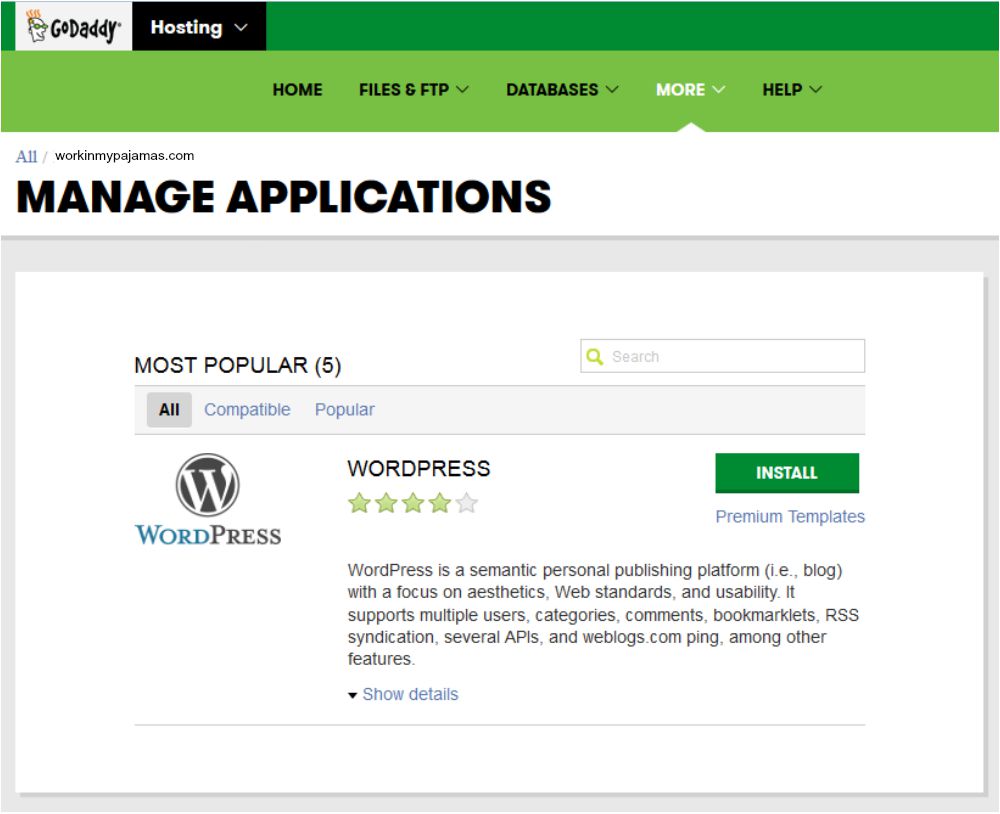Open the Premium Templates link
1000x814 pixels.
[x=789, y=517]
